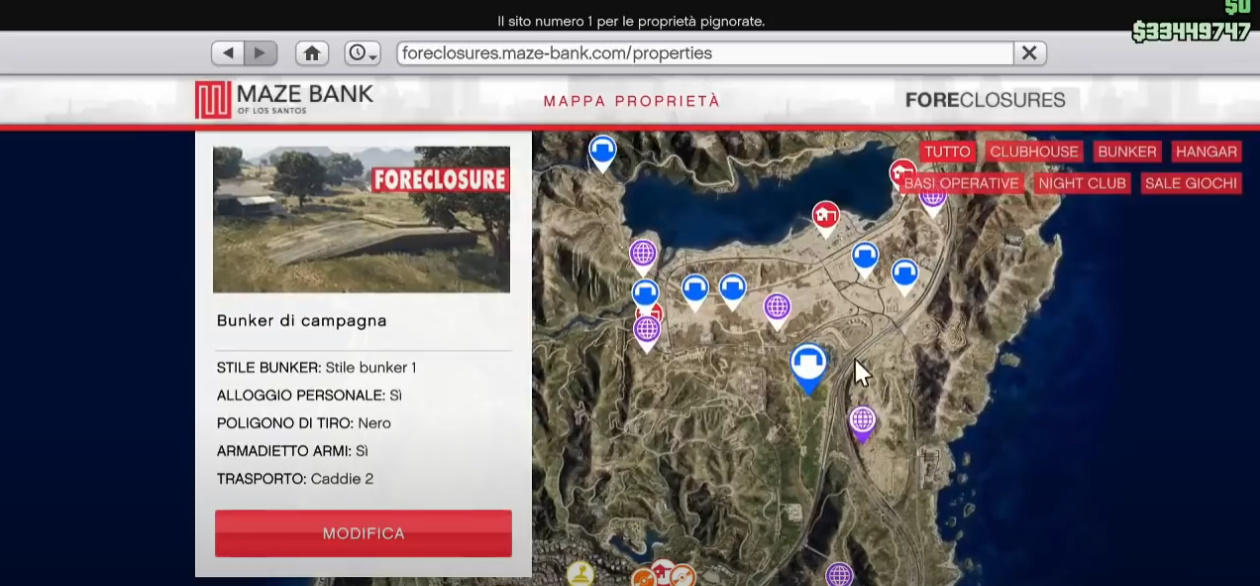Pick the blue bunker pin overlapping the red pin
The width and height of the screenshot is (1260, 586).
pyautogui.click(x=646, y=294)
